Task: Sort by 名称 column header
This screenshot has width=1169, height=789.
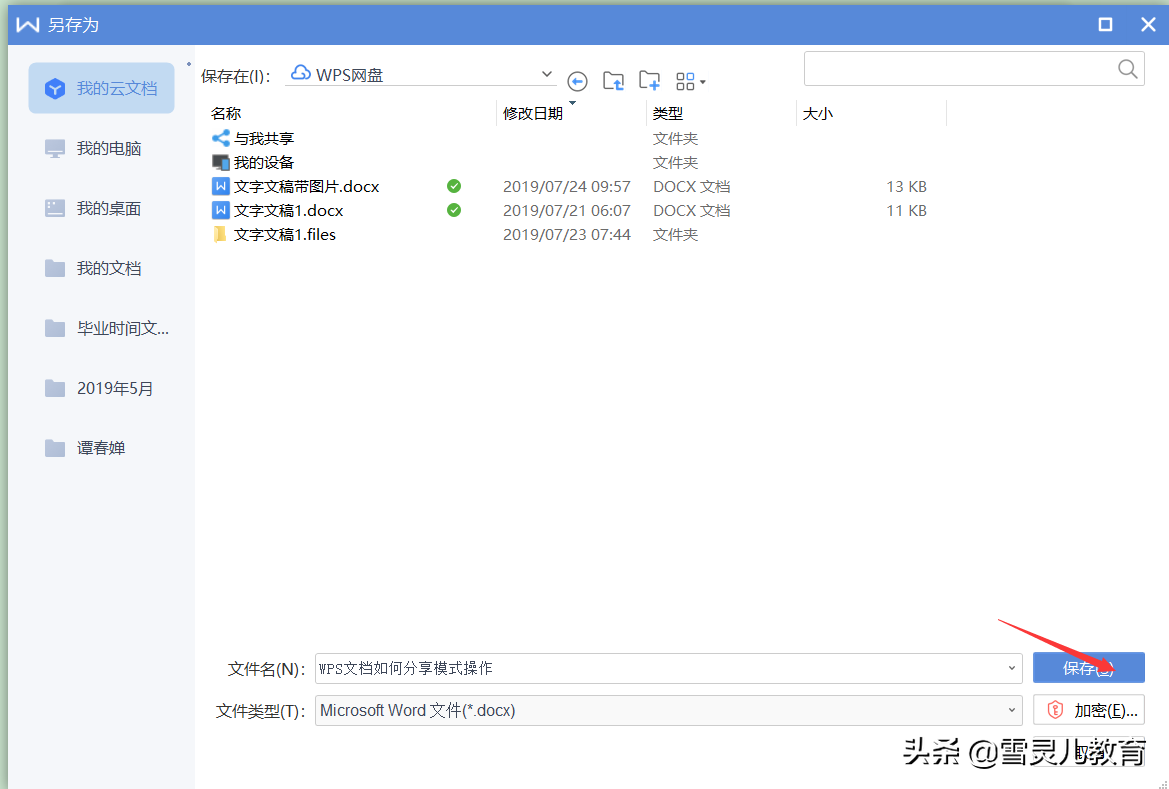Action: [x=226, y=113]
